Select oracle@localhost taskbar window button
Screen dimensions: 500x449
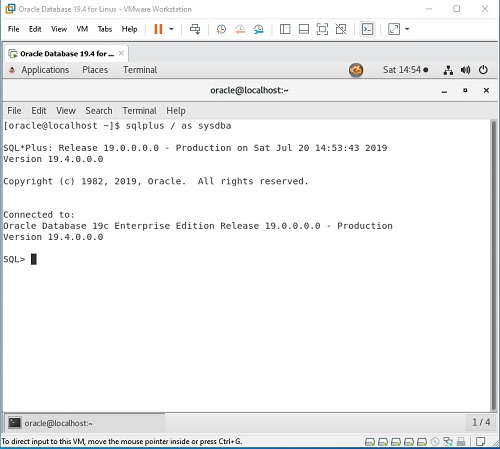coord(85,423)
